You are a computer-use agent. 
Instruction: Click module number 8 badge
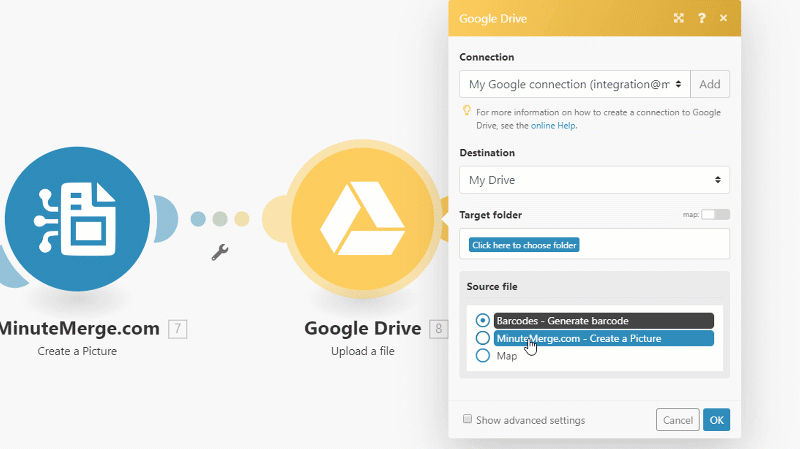pyautogui.click(x=438, y=328)
